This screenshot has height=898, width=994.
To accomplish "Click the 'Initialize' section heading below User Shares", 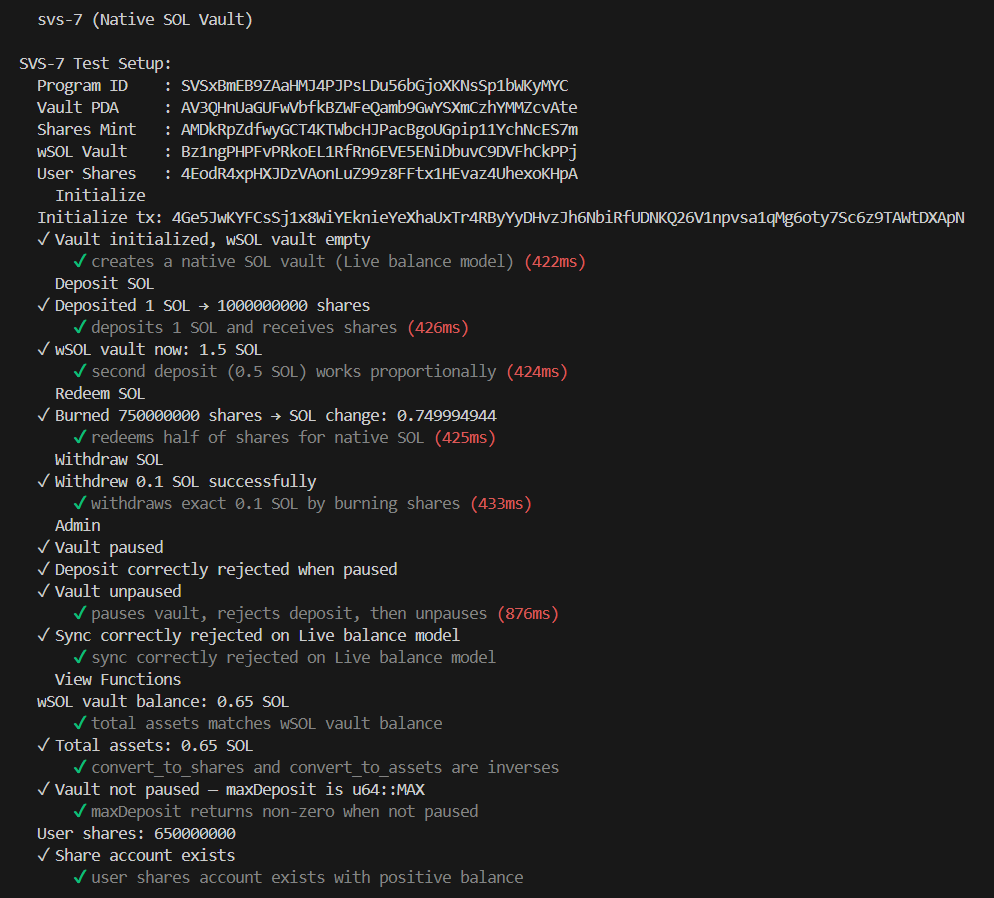I will [x=100, y=195].
